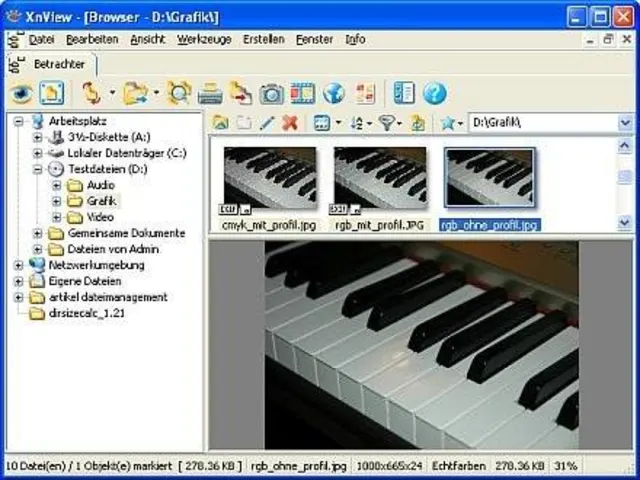Click the icon left of favorites star
The height and width of the screenshot is (480, 640).
pos(418,123)
